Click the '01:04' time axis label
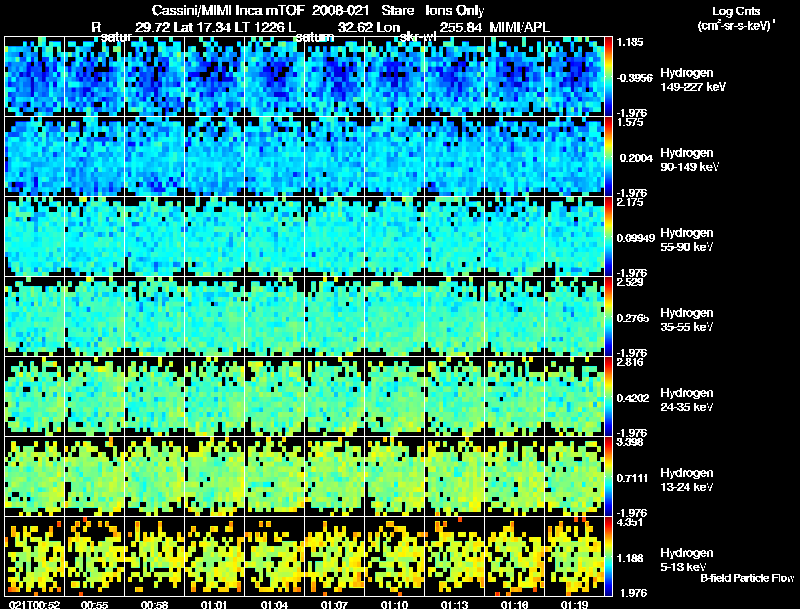The width and height of the screenshot is (800, 609). [x=274, y=604]
